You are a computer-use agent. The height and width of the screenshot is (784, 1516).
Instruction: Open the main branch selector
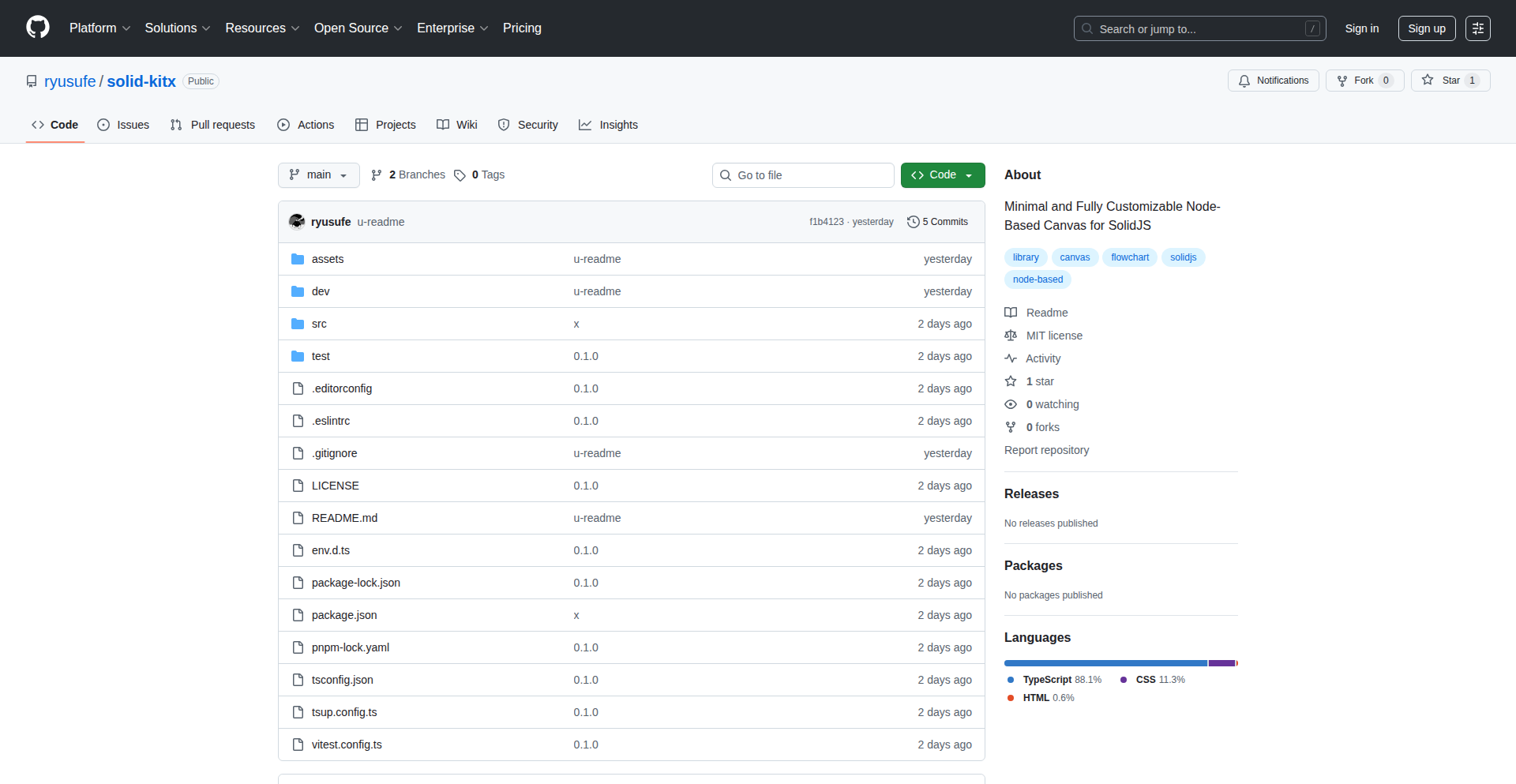click(318, 174)
